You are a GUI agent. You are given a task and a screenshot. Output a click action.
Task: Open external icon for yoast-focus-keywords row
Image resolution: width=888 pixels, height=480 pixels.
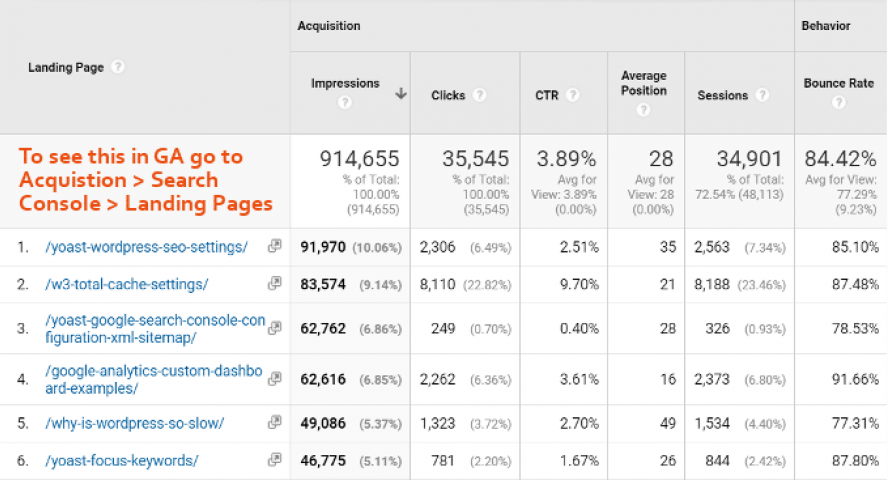pos(275,460)
